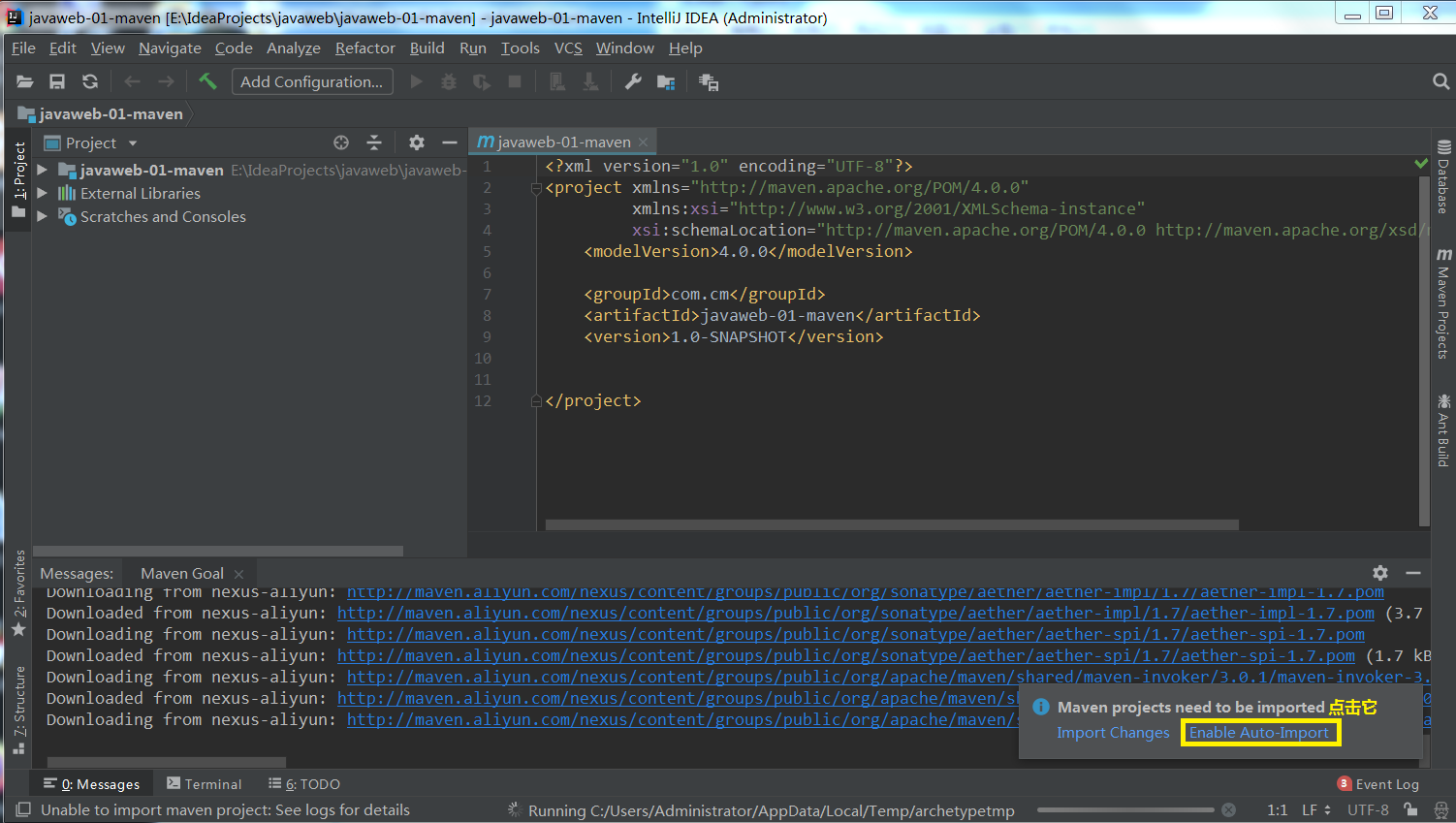
Task: Click the Import Changes link
Action: [1113, 733]
